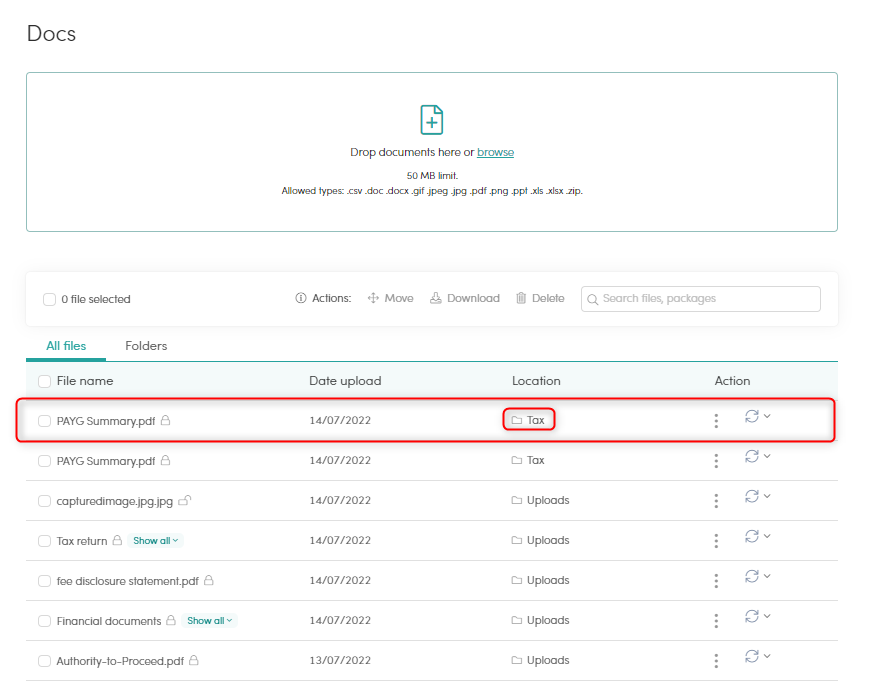Open the three-dot menu for Financial documents
The height and width of the screenshot is (681, 870).
click(716, 621)
